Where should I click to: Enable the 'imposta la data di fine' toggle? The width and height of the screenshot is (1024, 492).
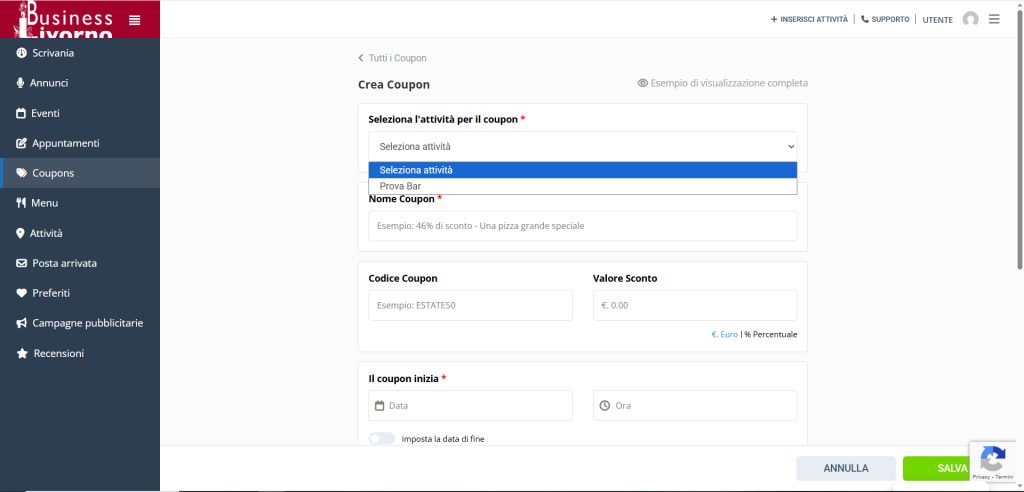coord(382,438)
